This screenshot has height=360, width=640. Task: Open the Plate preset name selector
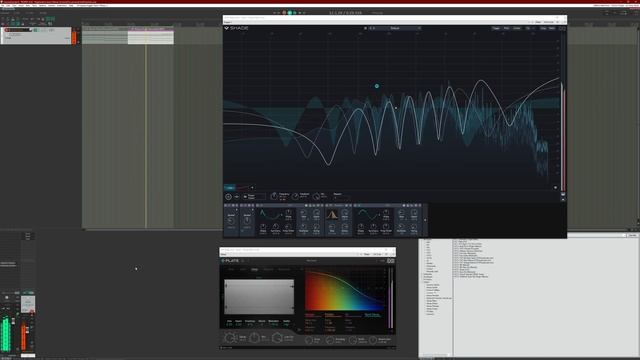click(x=311, y=260)
